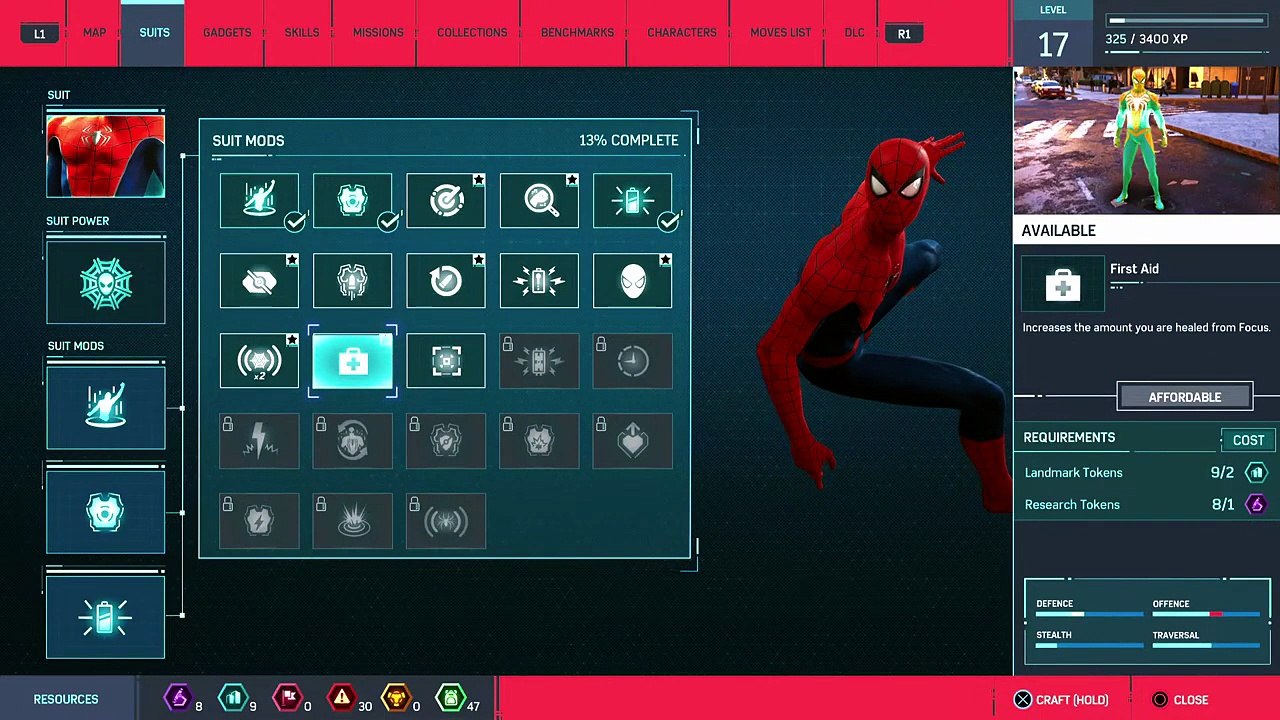Click the purple Research Token resource icon

pos(178,697)
